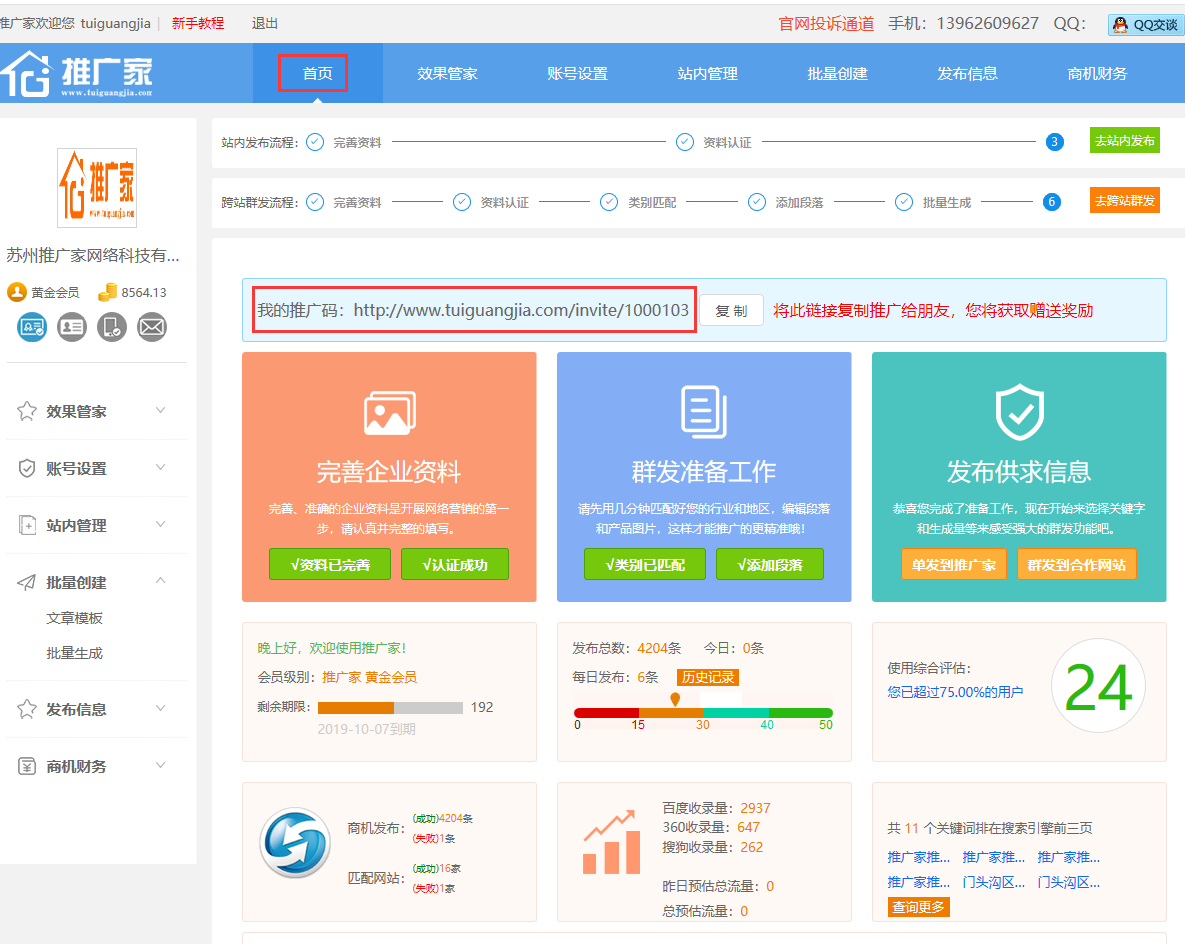1185x944 pixels.
Task: Click the orange 去跨站群发 button
Action: 1125,200
